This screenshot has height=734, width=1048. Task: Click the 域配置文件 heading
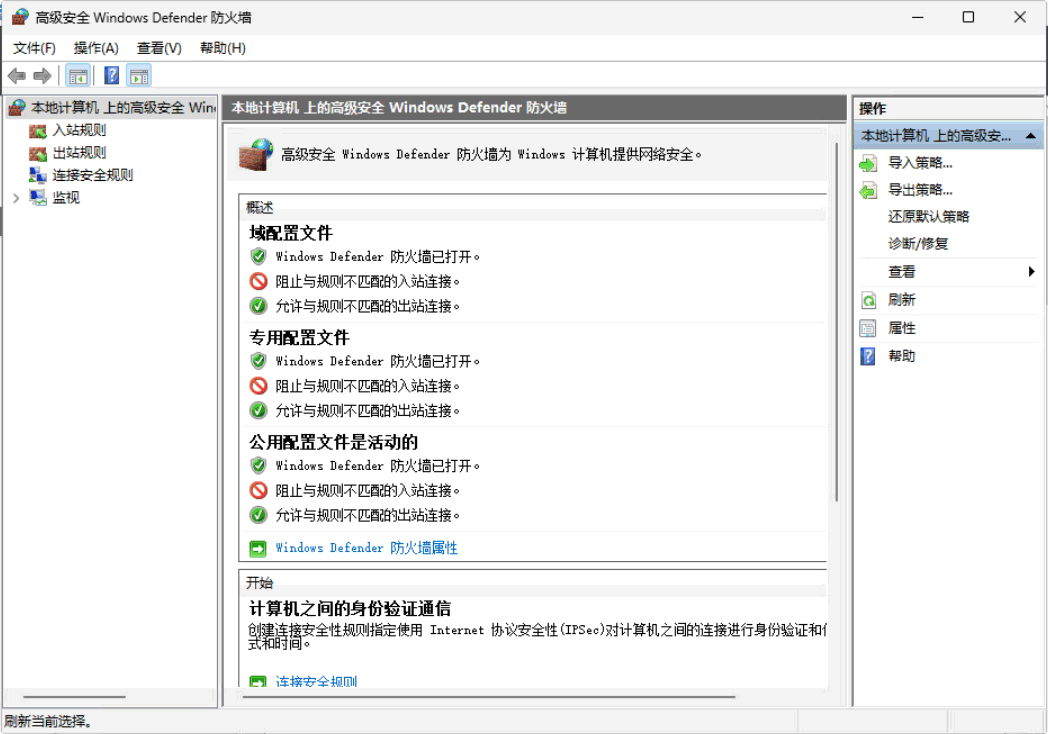[291, 233]
